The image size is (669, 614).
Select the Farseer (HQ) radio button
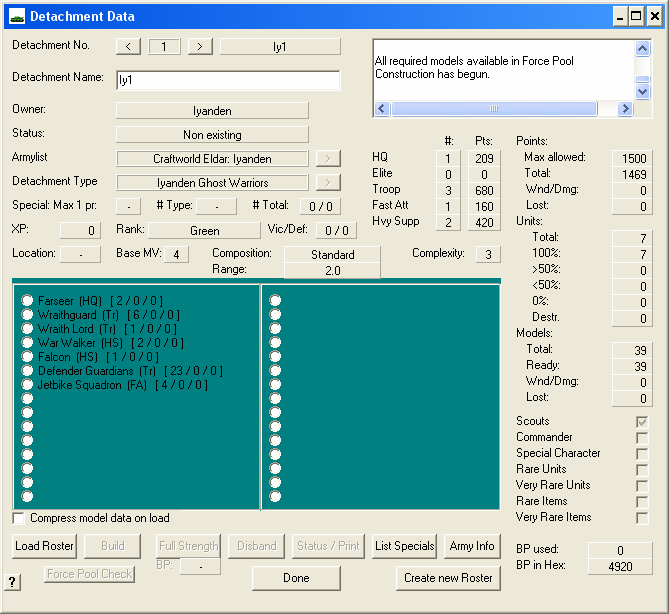coord(27,300)
